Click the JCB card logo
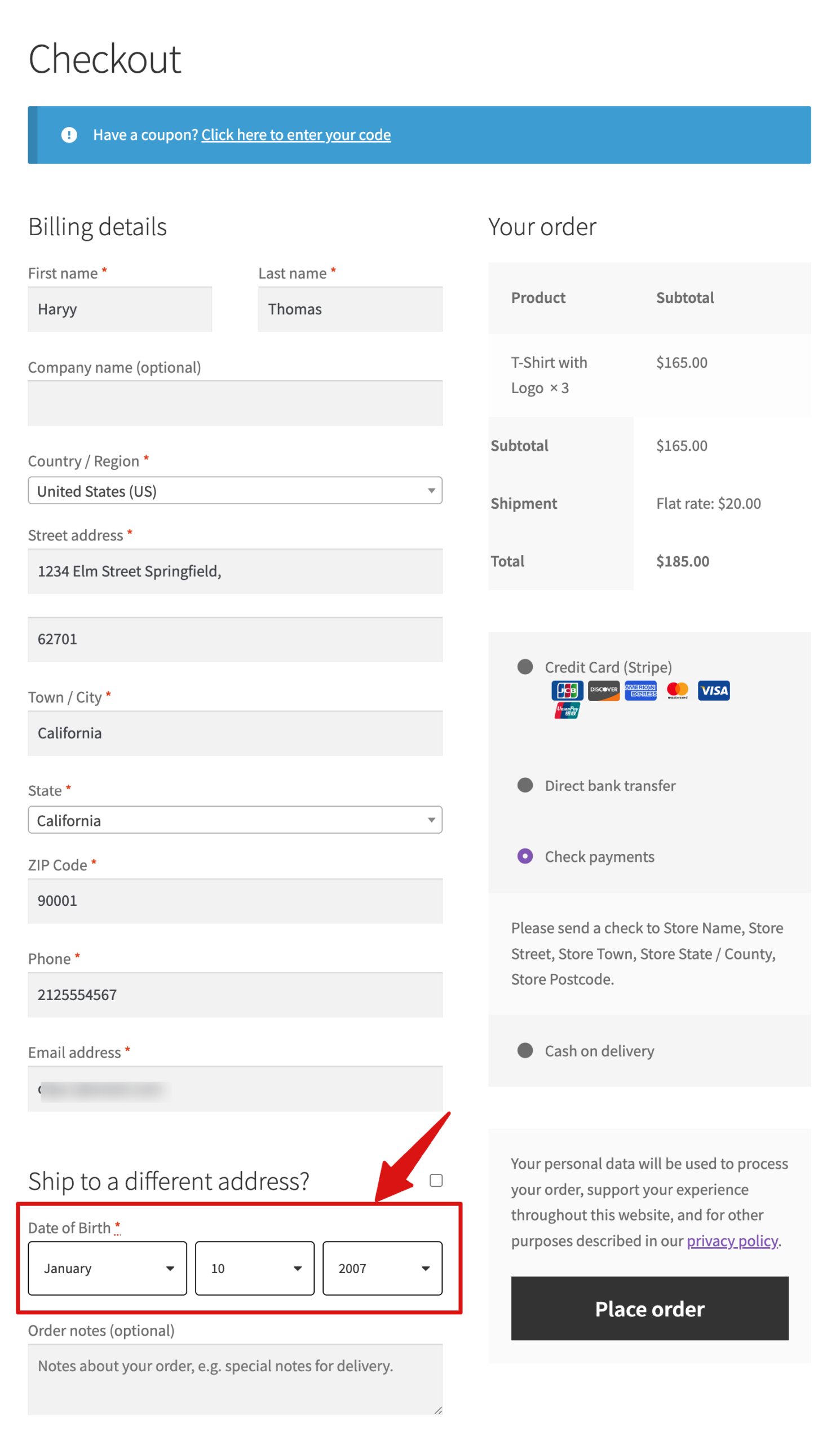The height and width of the screenshot is (1444, 840). tap(567, 690)
